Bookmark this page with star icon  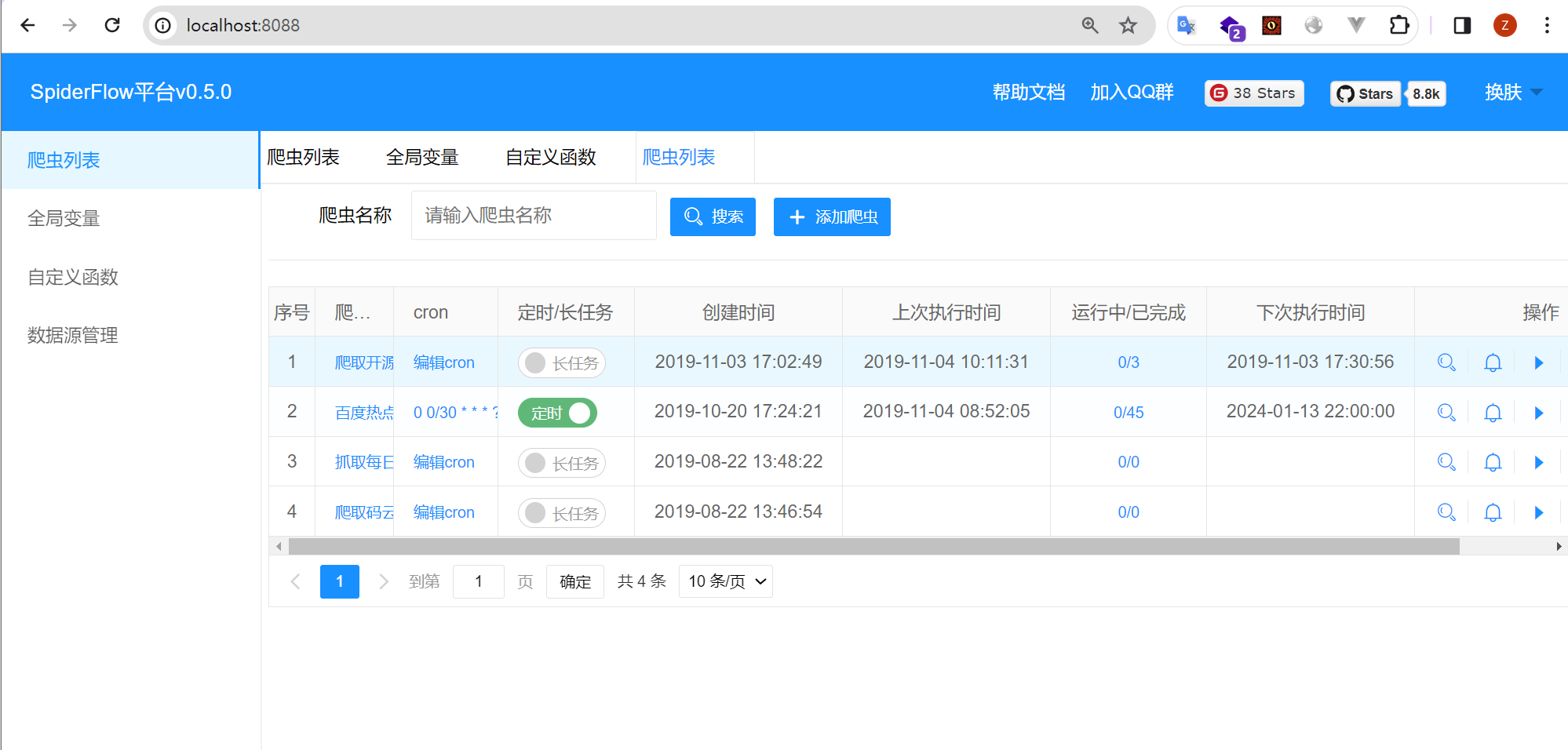click(x=1128, y=25)
